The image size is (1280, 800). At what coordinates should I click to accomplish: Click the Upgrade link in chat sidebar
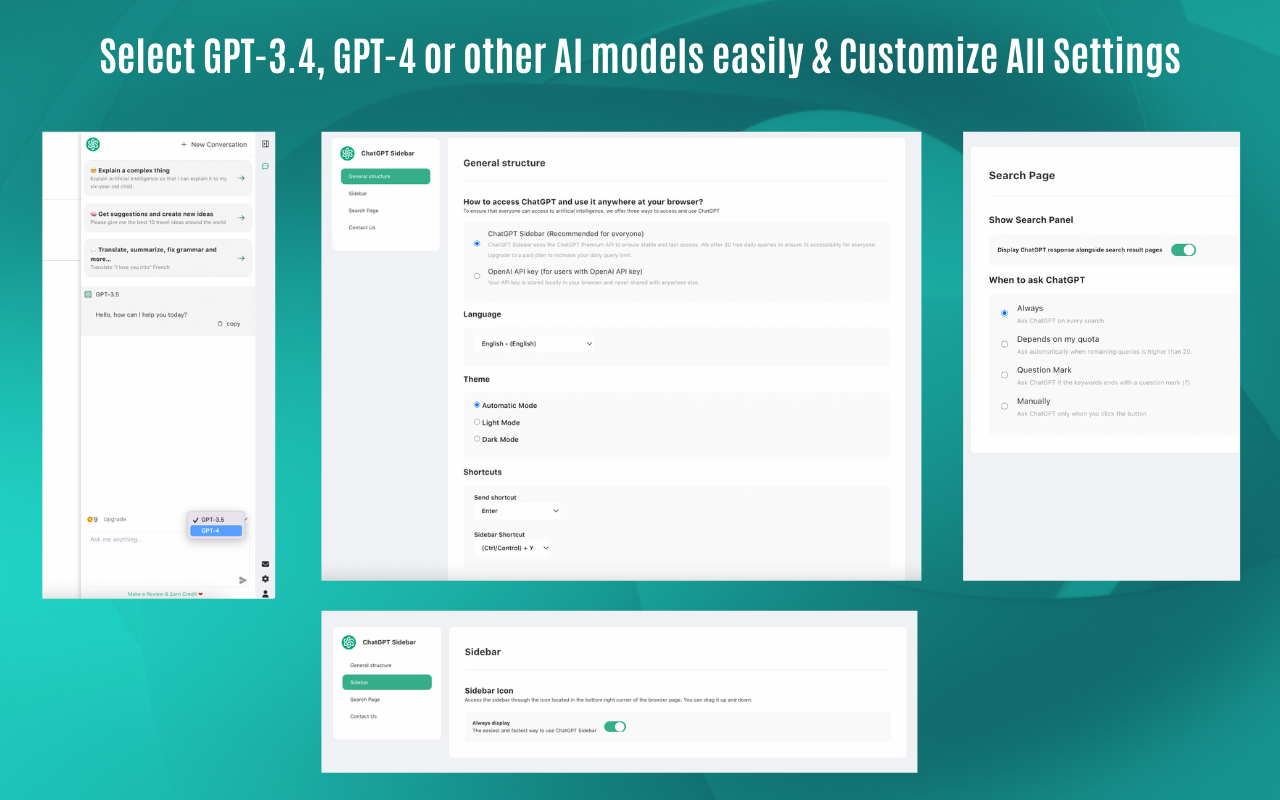(x=115, y=519)
